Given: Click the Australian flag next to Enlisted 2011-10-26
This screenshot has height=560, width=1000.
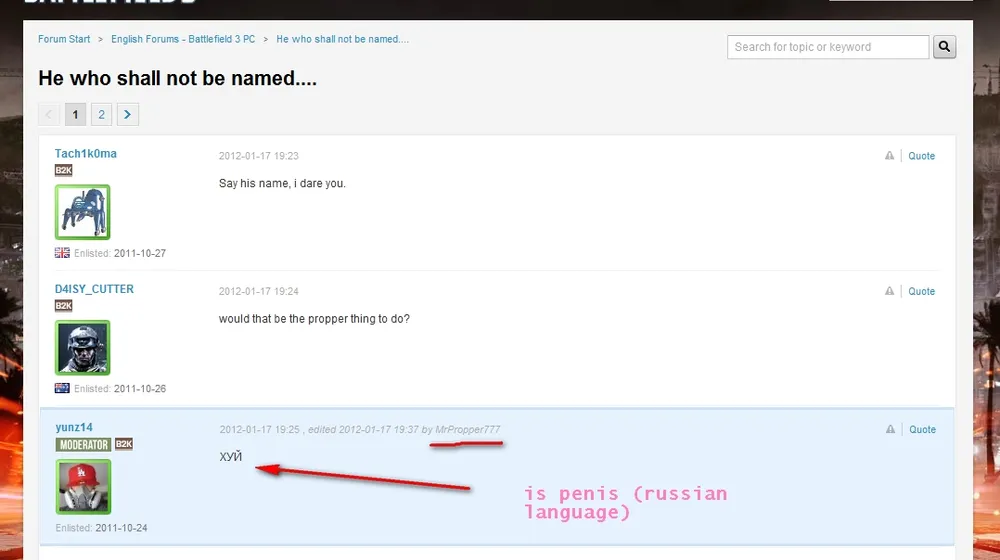Looking at the screenshot, I should click(62, 388).
